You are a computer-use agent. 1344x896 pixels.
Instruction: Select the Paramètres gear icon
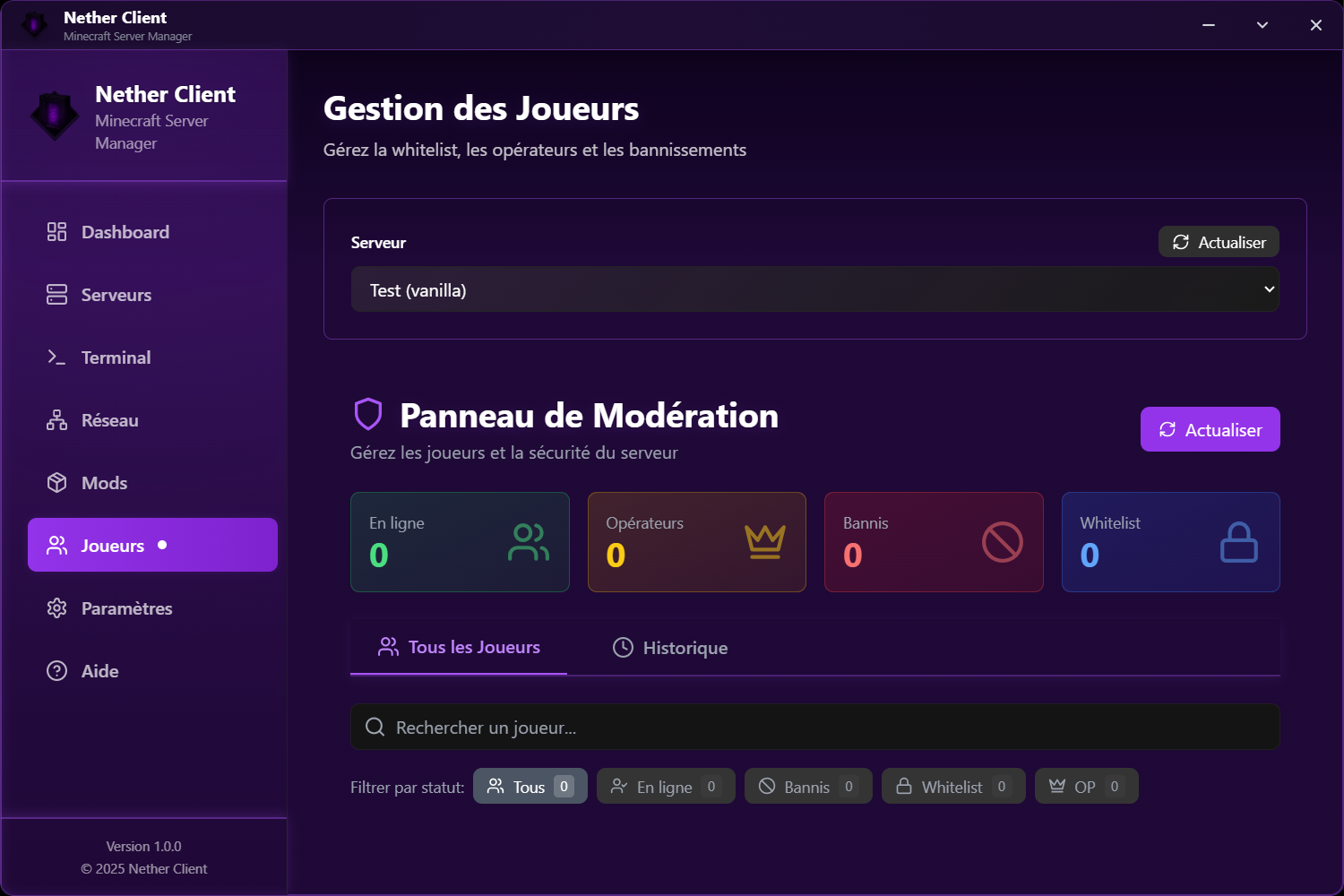click(x=57, y=607)
